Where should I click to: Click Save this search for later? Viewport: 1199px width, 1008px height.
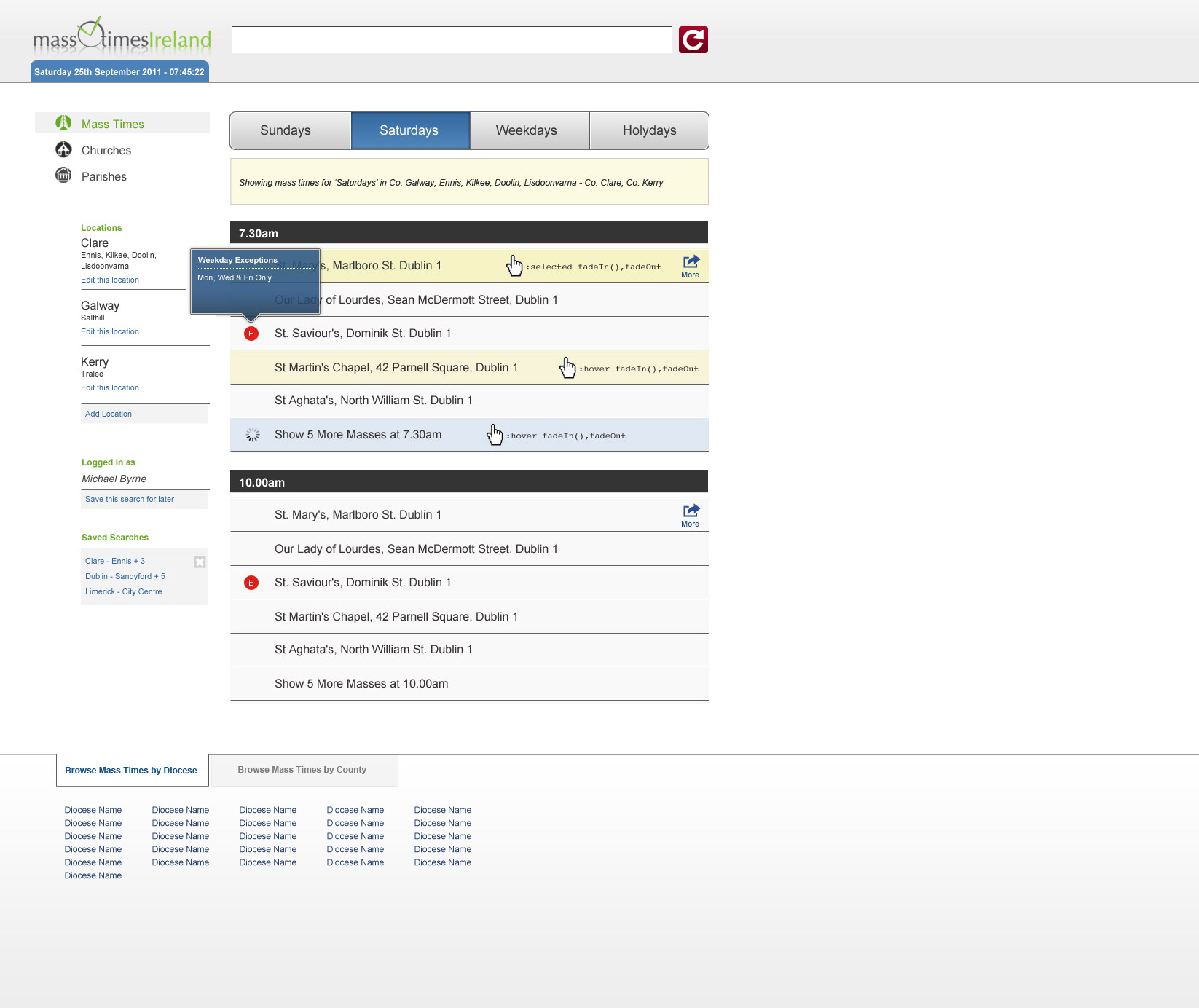coord(130,499)
